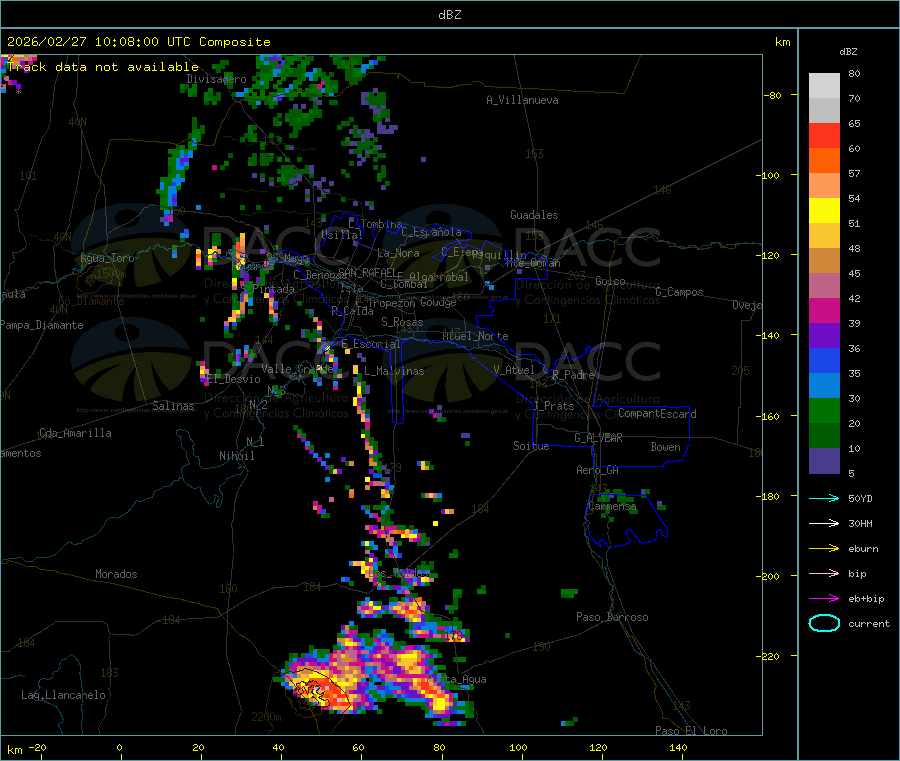This screenshot has width=900, height=761.
Task: Select the 'Paso_El_Loro' map label
Action: click(x=692, y=731)
